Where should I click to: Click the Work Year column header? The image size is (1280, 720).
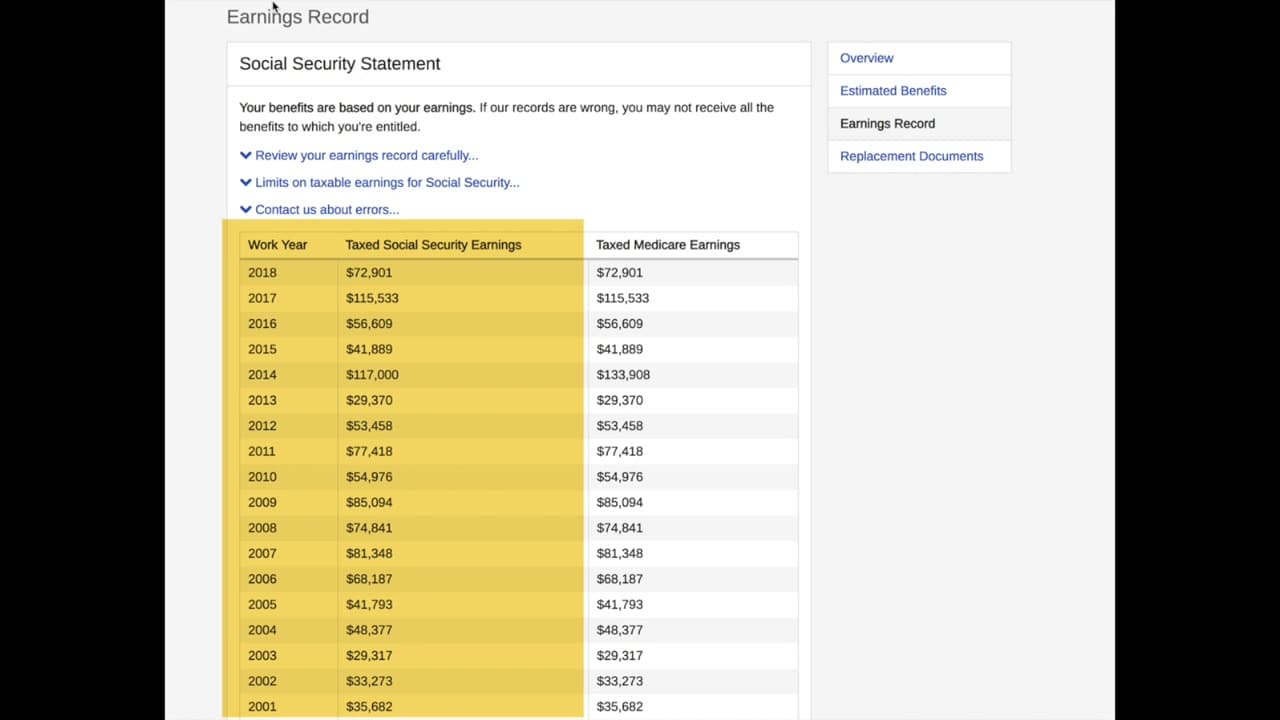click(278, 245)
